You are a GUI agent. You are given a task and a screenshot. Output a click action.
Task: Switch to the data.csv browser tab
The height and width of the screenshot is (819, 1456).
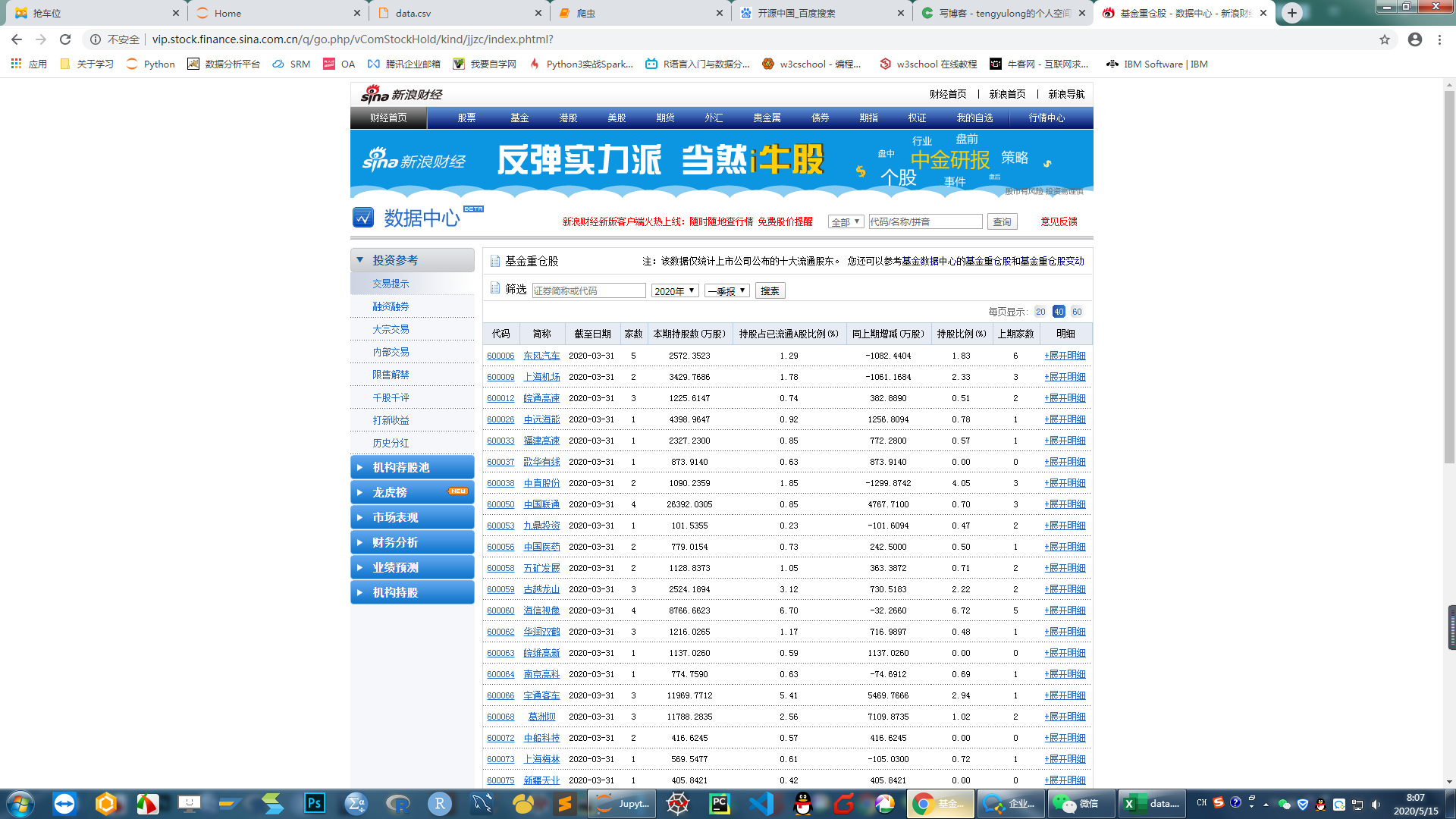(x=459, y=13)
